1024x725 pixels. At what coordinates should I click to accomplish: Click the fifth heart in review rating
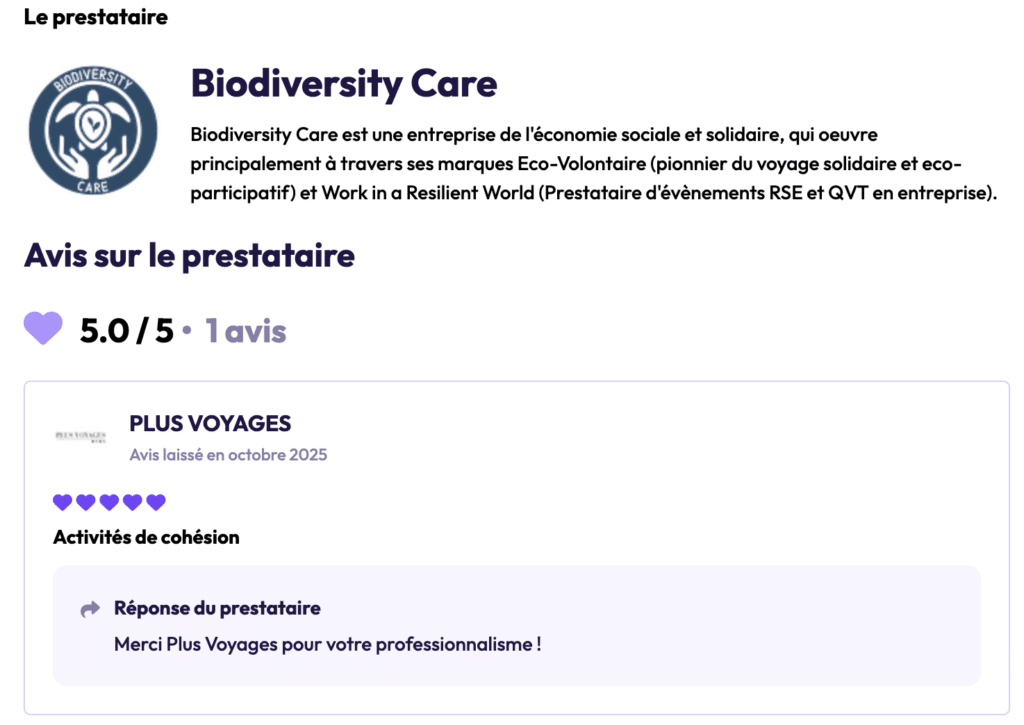coord(156,502)
